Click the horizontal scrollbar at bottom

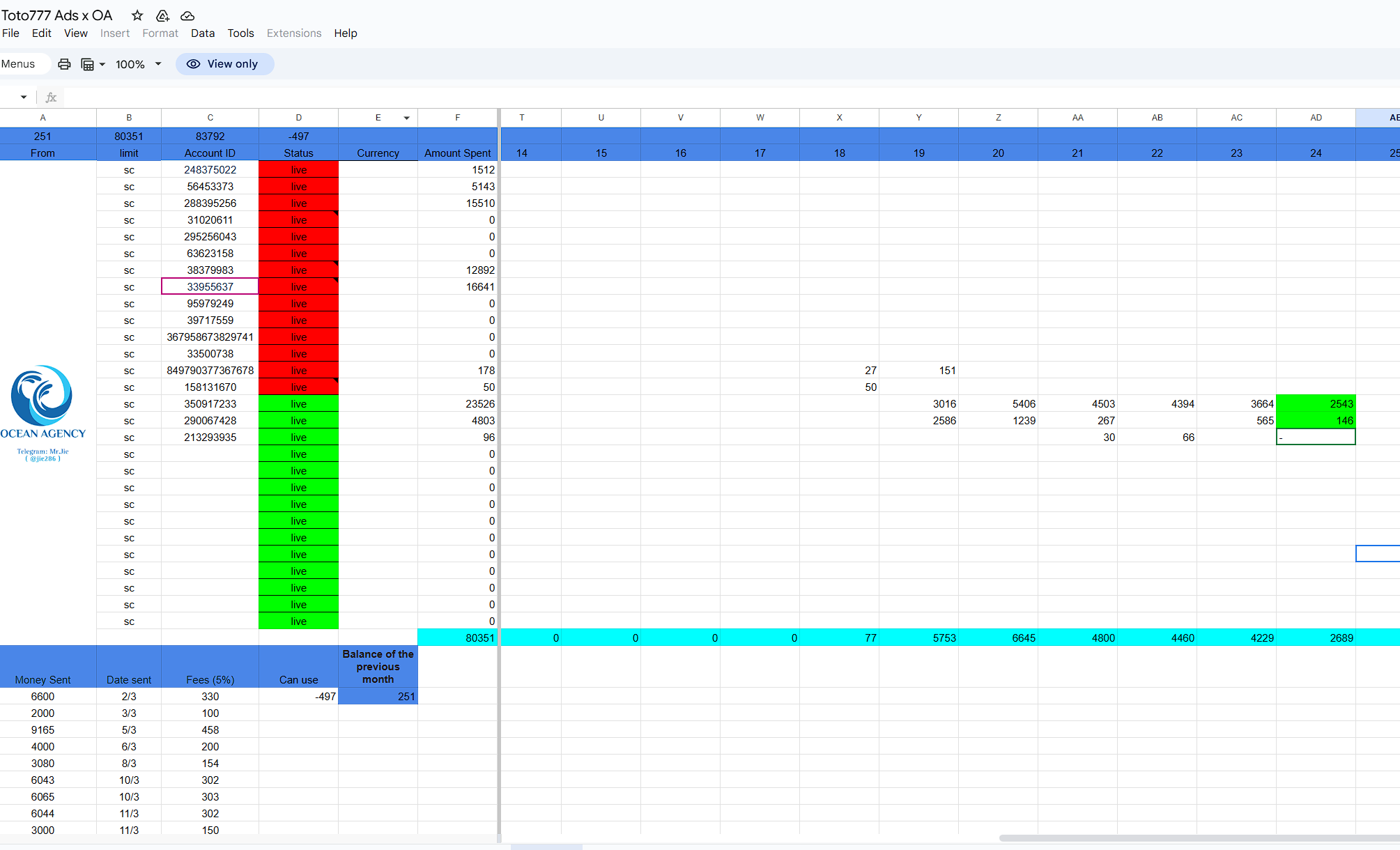coord(1199,838)
